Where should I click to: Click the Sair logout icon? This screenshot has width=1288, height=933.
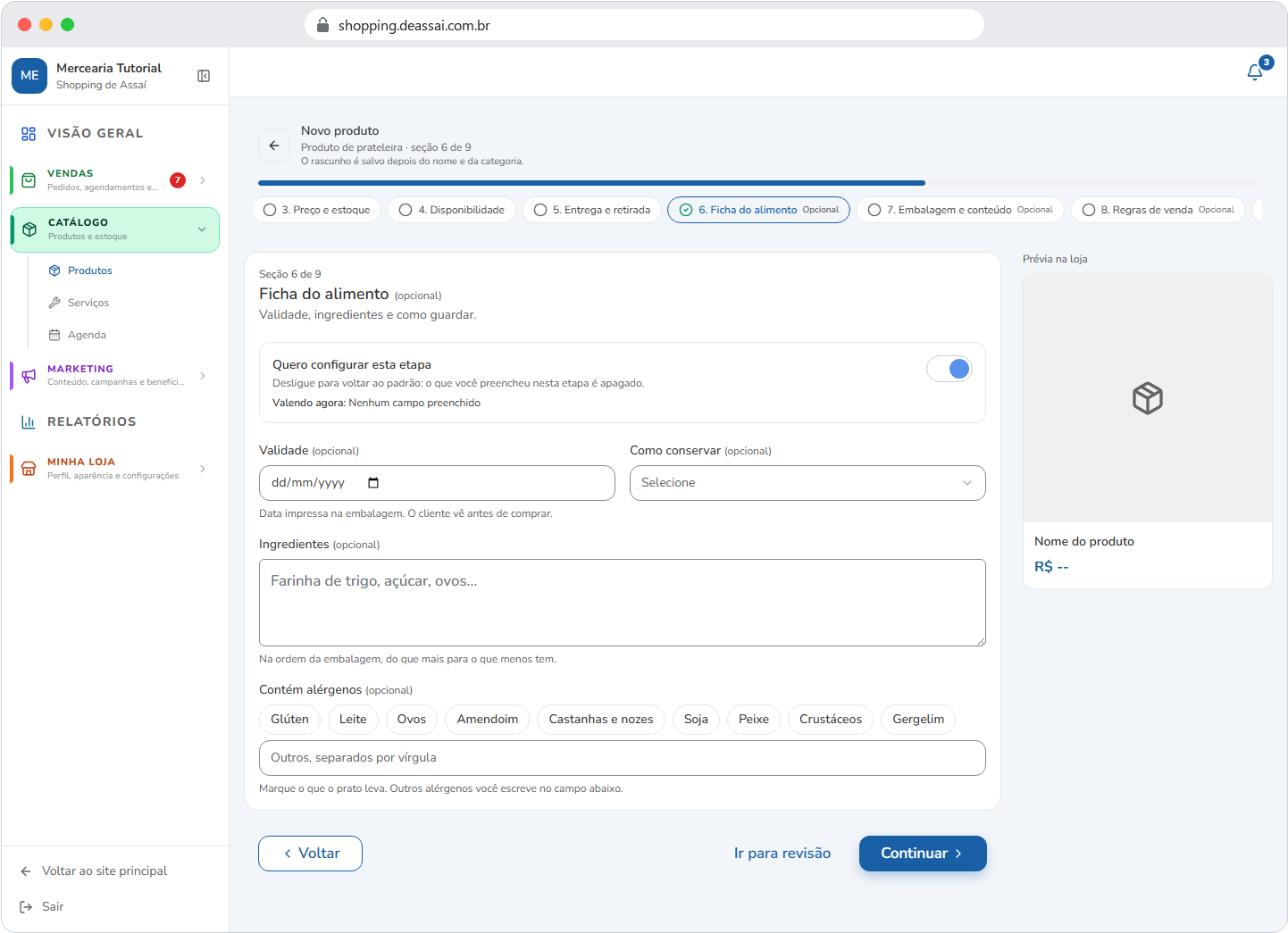tap(26, 907)
